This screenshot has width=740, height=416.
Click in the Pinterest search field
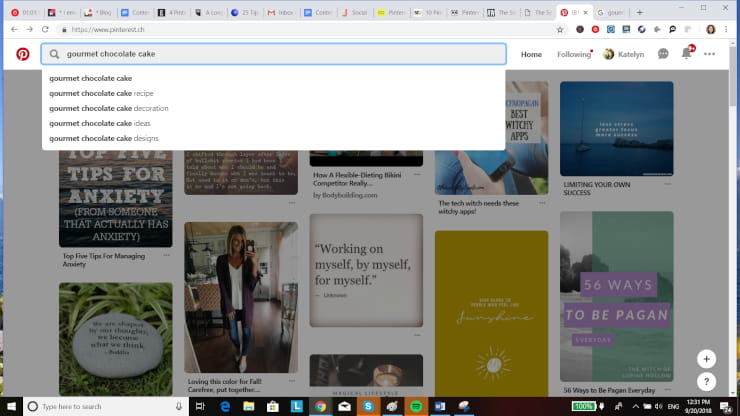click(274, 54)
